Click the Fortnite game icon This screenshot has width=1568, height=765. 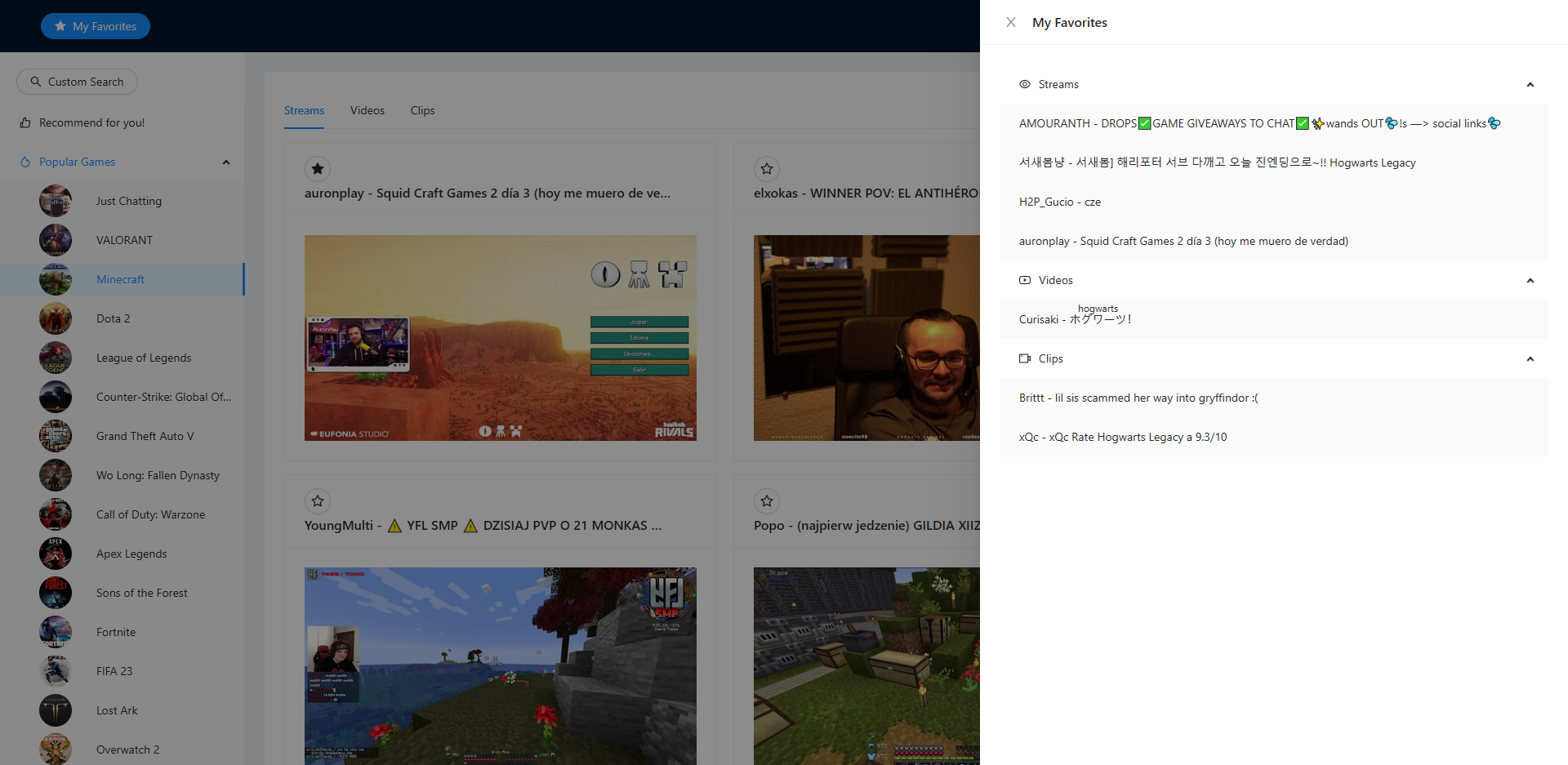56,632
